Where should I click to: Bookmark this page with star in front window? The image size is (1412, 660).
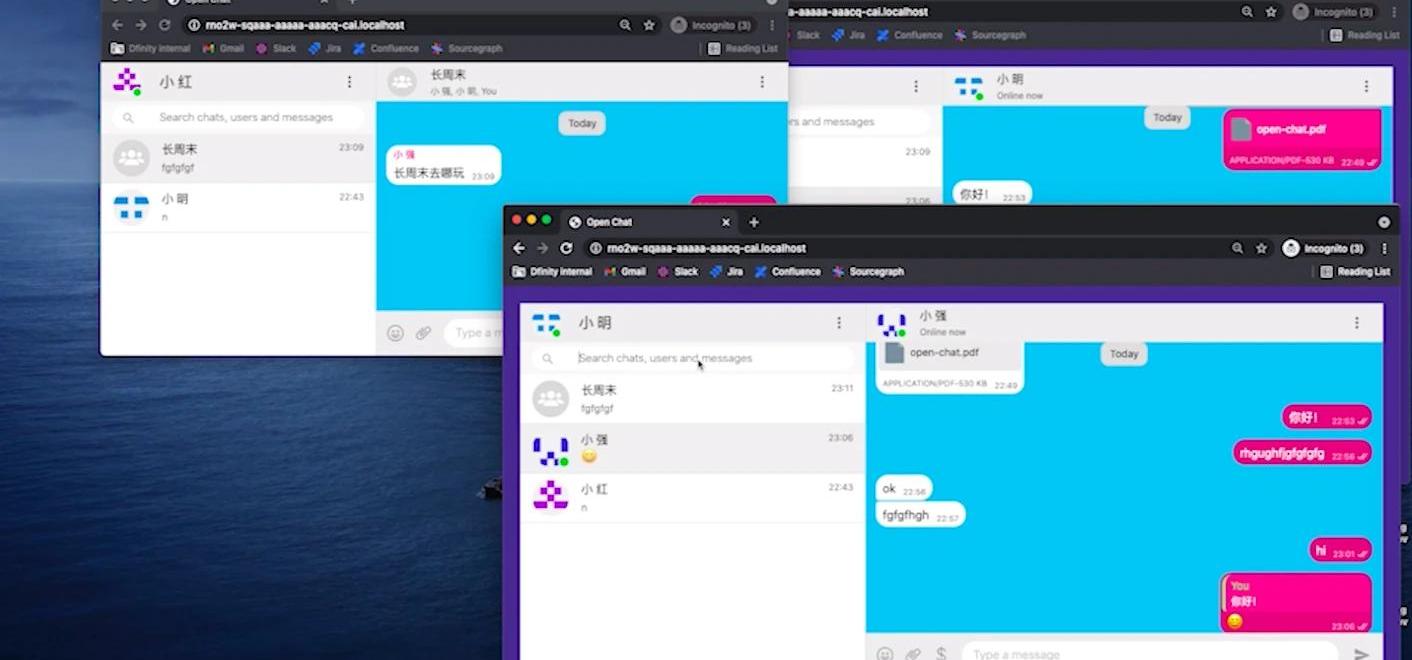coord(1261,248)
